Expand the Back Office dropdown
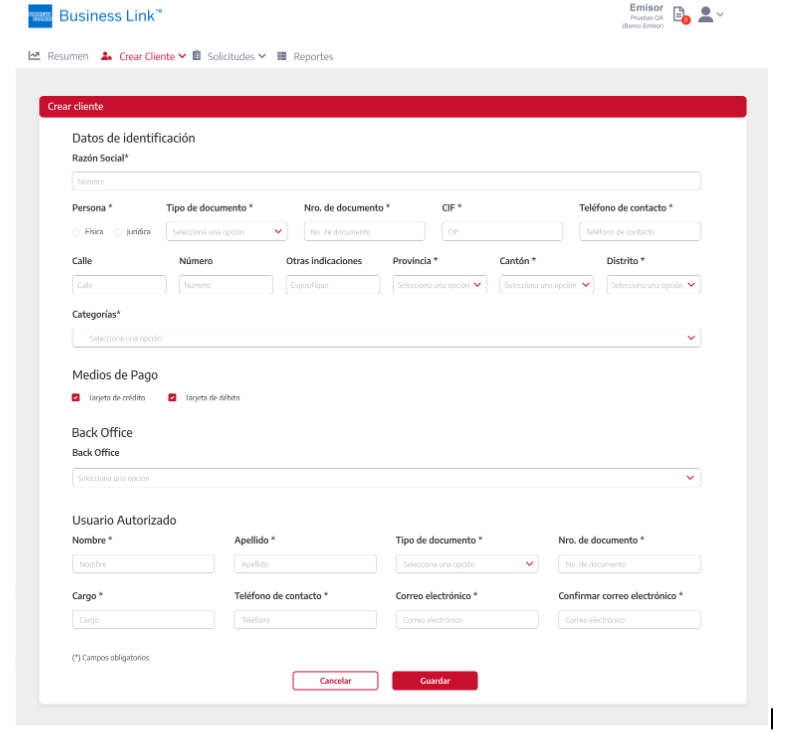Screen dimensions: 788x734 pyautogui.click(x=386, y=478)
